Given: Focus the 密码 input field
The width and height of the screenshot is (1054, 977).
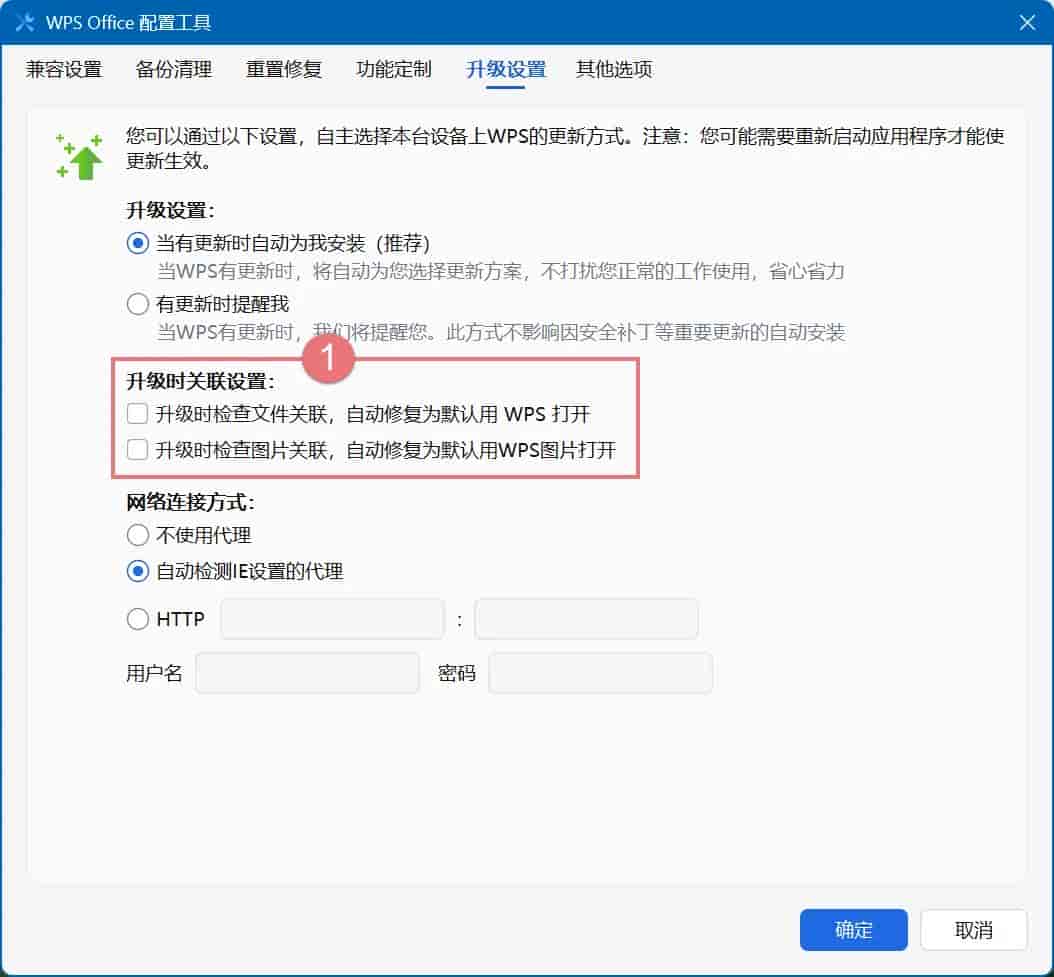Looking at the screenshot, I should point(600,672).
